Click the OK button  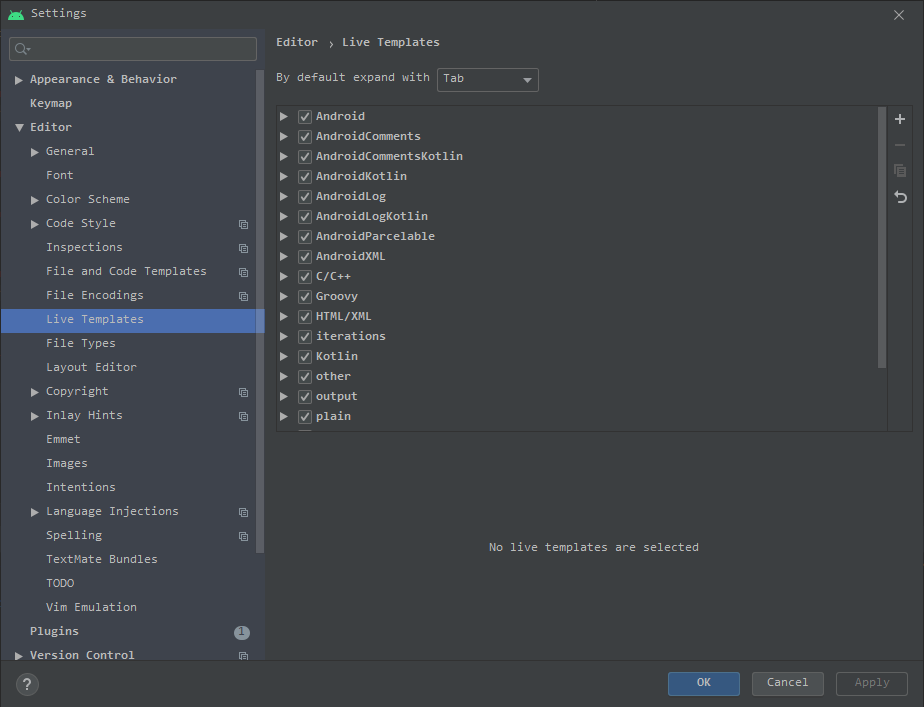pyautogui.click(x=703, y=683)
